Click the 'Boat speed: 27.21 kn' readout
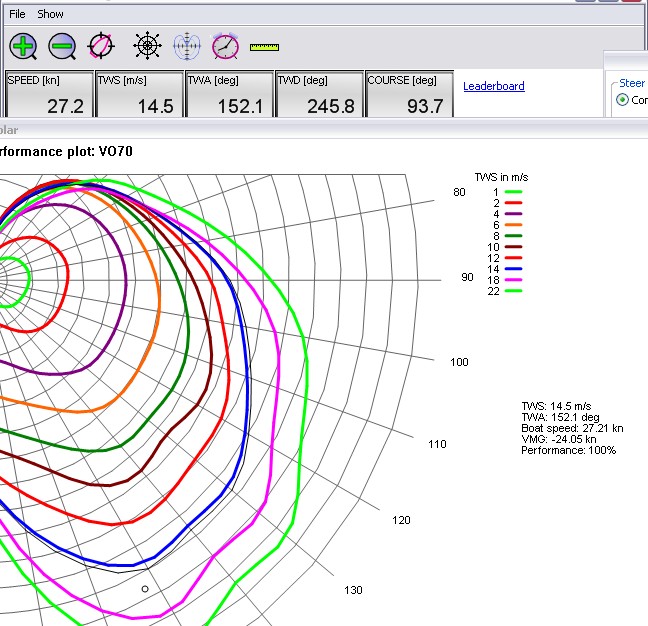 [x=572, y=428]
